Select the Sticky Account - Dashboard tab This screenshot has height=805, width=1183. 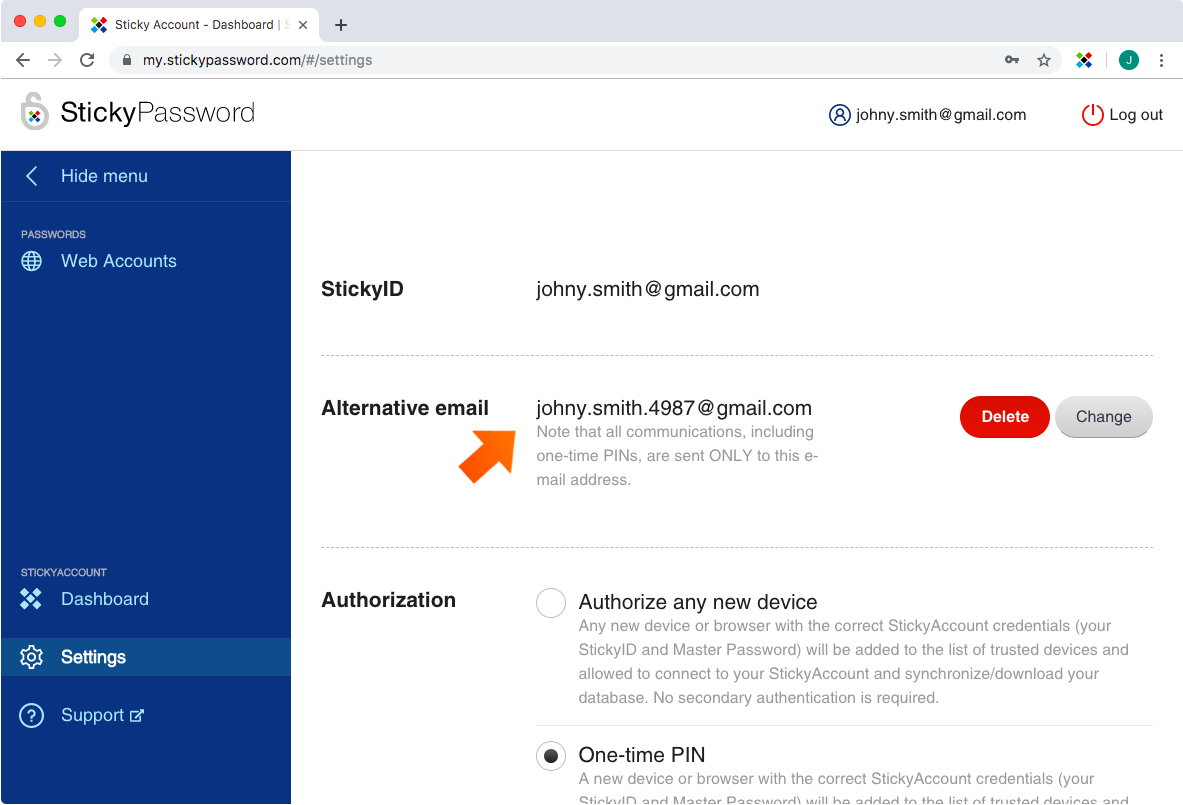[198, 25]
